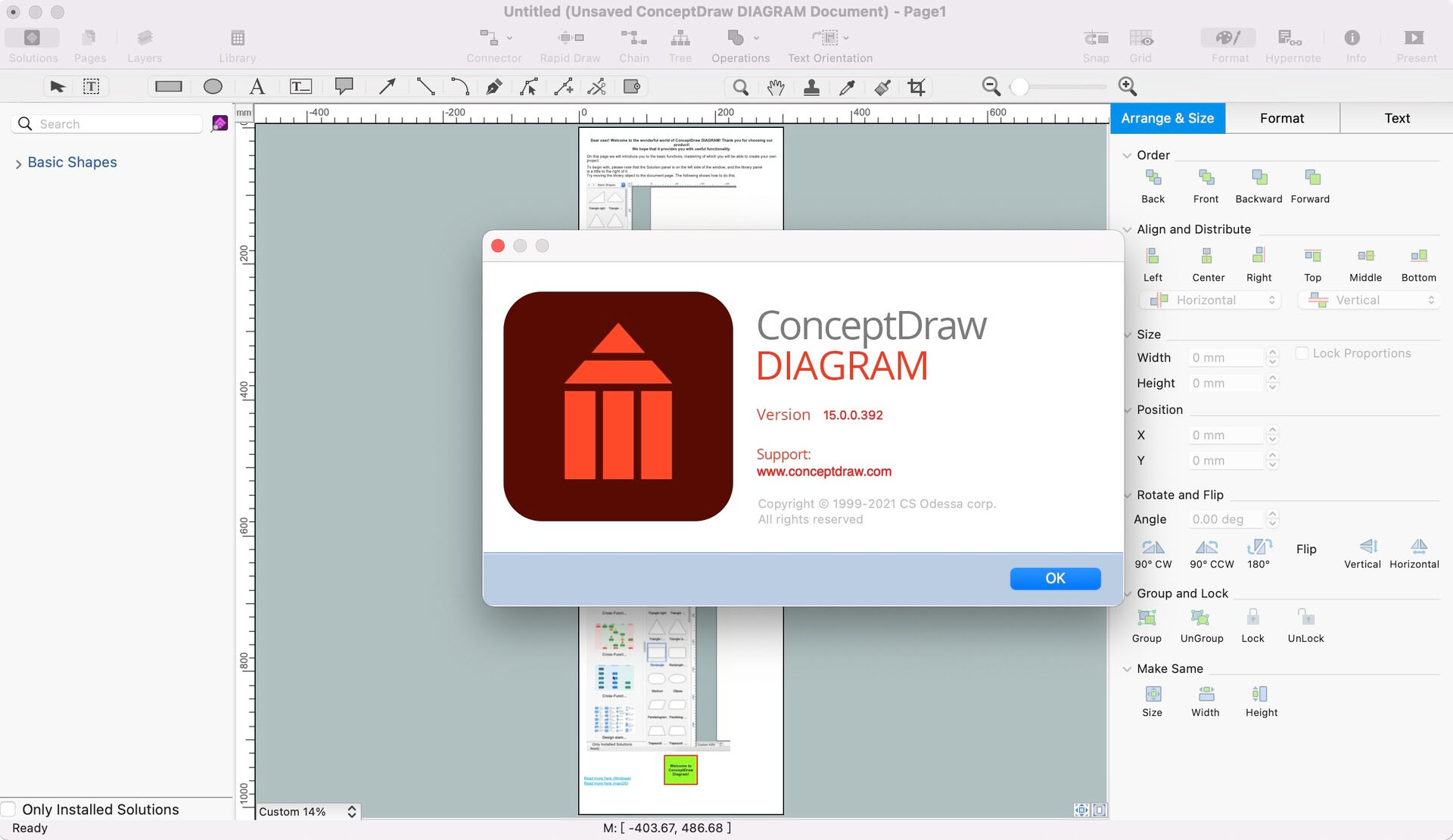This screenshot has height=840, width=1453.
Task: Open the Library panel
Action: click(x=237, y=45)
